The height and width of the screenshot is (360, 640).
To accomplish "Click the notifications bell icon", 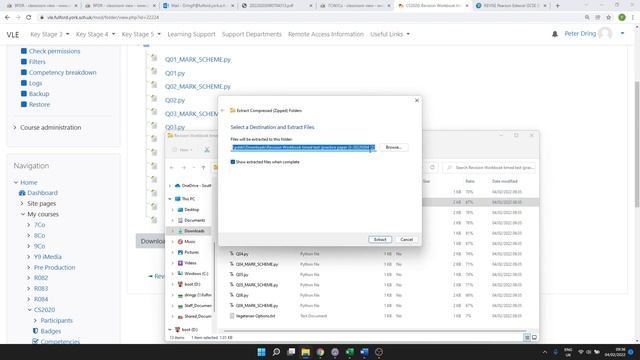I will 555,34.
